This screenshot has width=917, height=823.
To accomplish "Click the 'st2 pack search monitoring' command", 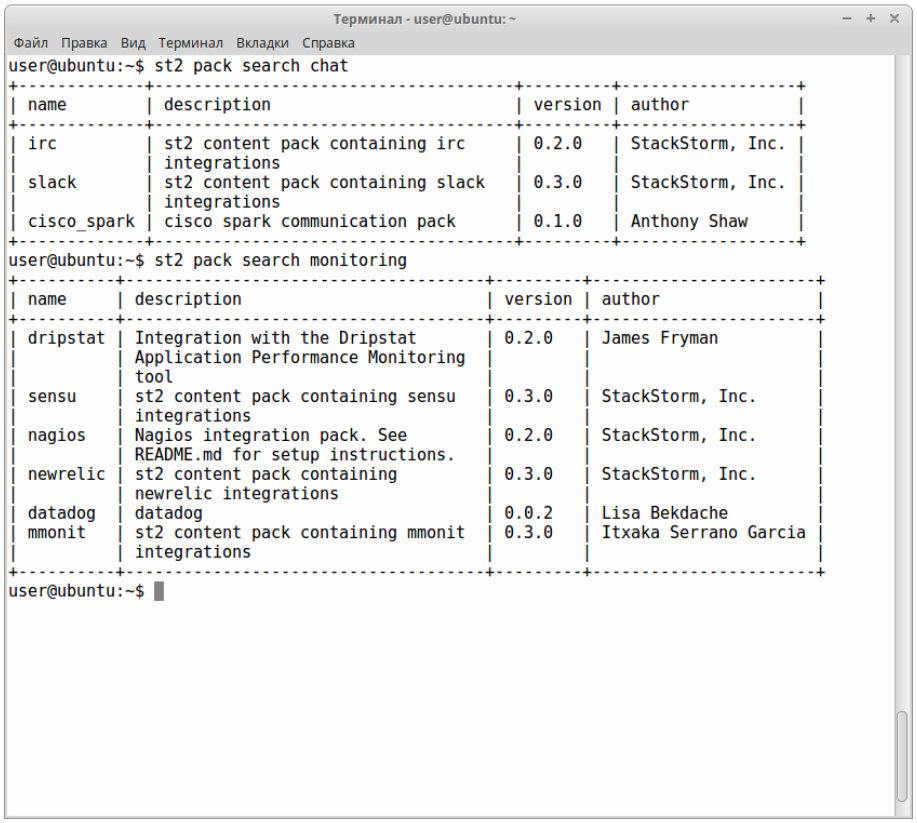I will point(280,260).
